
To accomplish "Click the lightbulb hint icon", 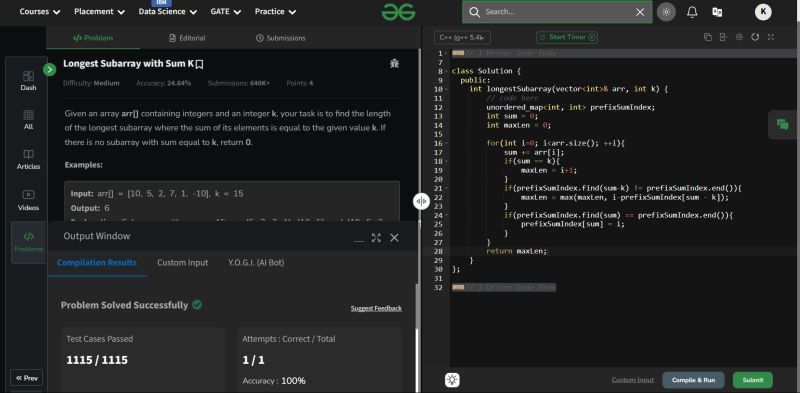I will (x=452, y=380).
